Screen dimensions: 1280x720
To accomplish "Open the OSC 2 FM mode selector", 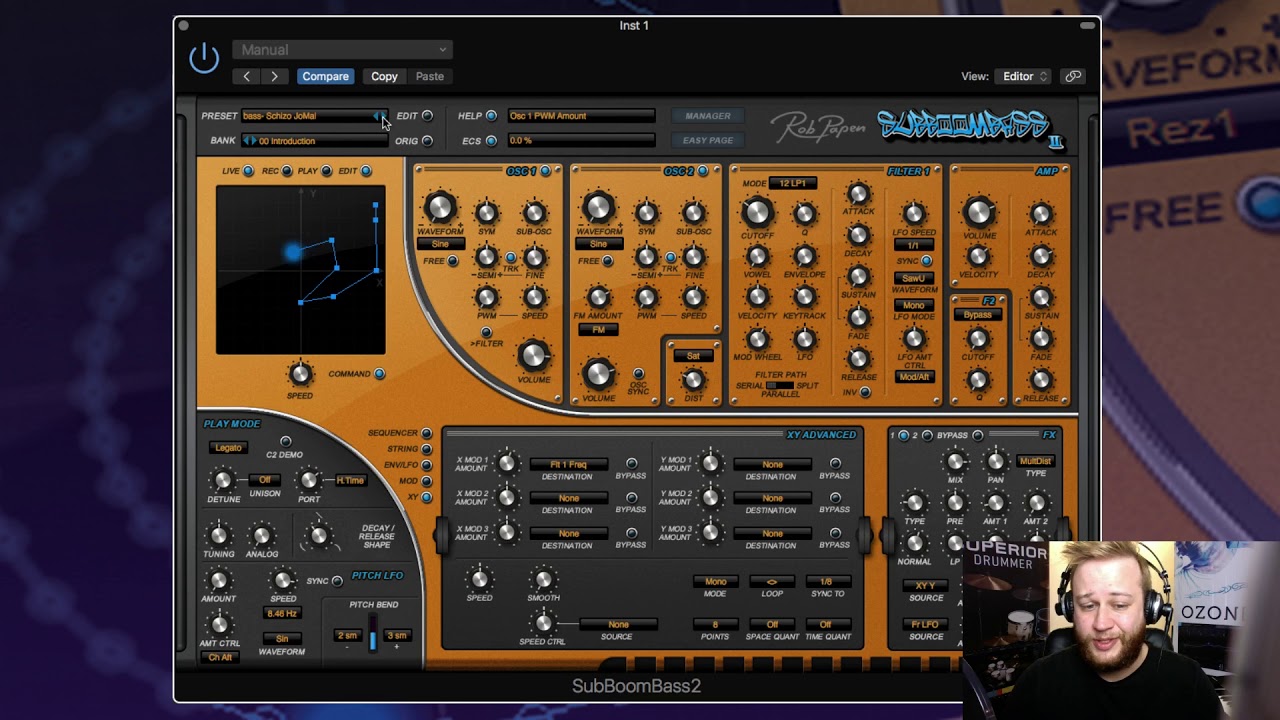I will pyautogui.click(x=598, y=329).
